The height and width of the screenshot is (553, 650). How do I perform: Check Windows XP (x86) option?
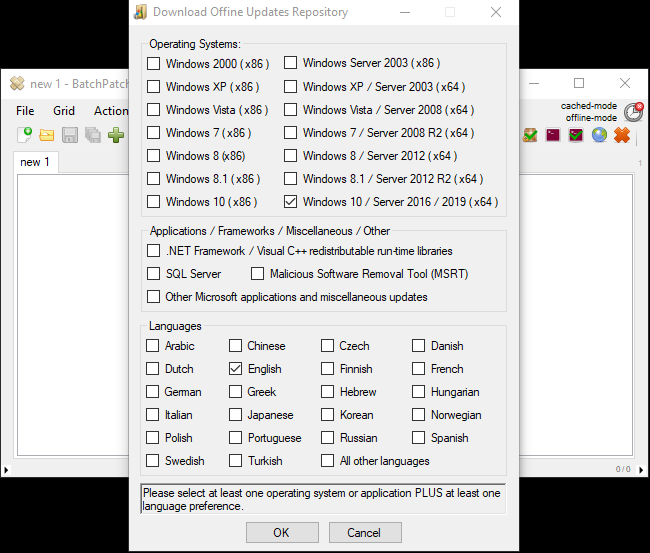[x=153, y=87]
